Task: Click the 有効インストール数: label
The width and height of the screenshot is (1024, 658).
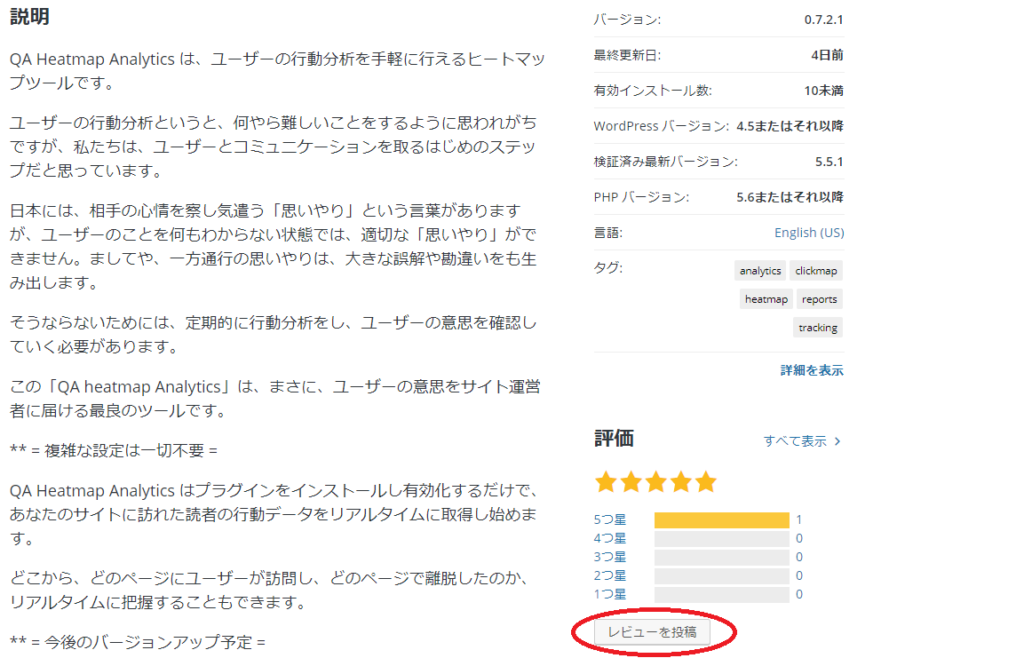Action: pos(652,90)
